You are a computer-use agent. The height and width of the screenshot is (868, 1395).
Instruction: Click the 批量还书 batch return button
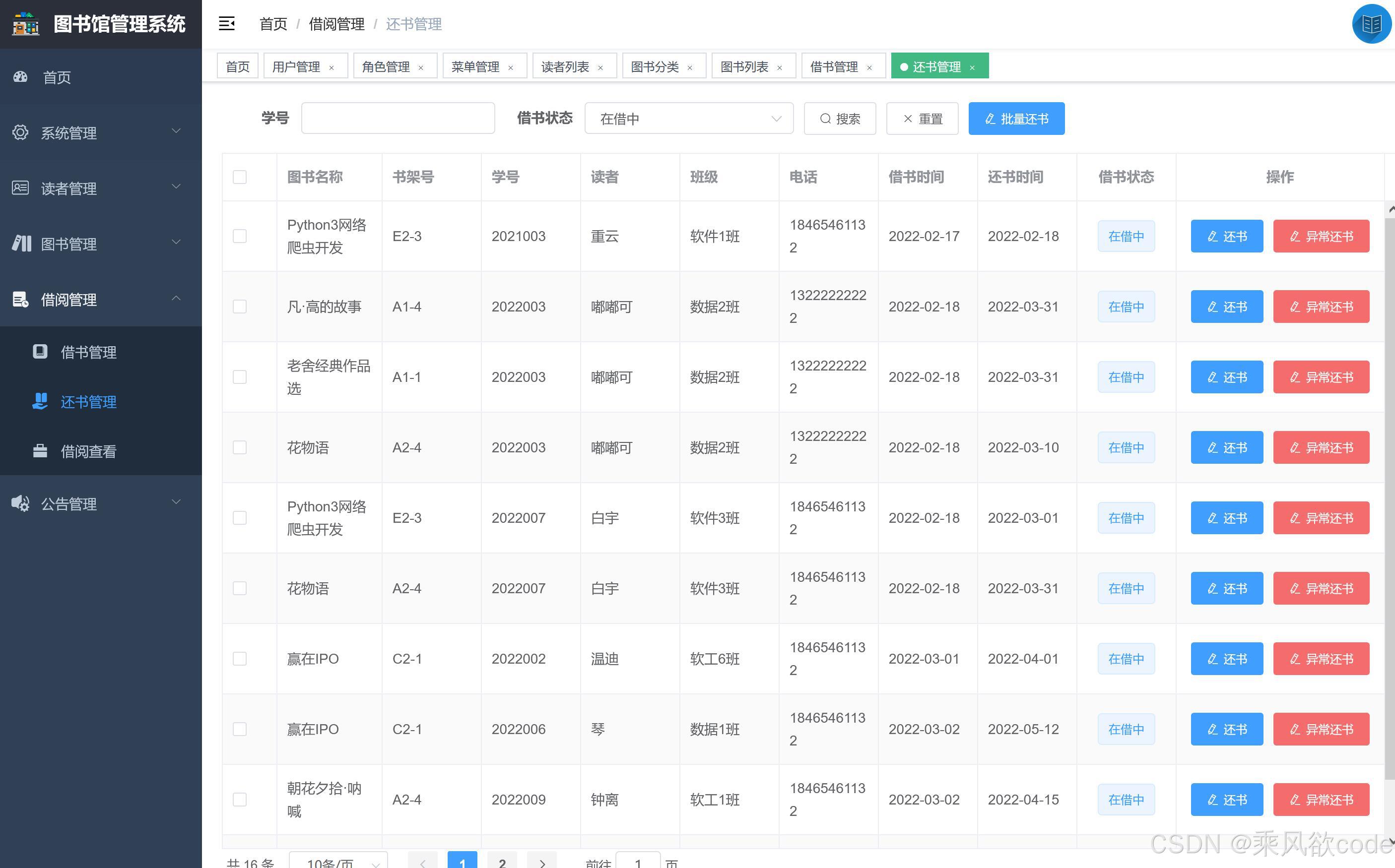click(x=1016, y=118)
